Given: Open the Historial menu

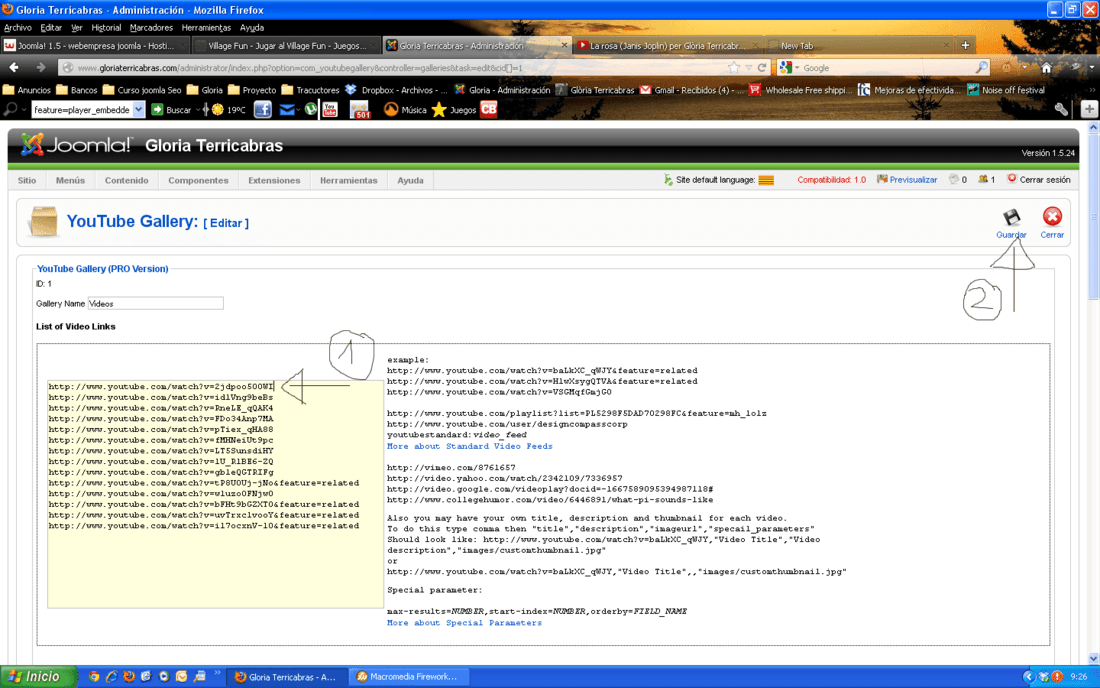Looking at the screenshot, I should point(106,28).
